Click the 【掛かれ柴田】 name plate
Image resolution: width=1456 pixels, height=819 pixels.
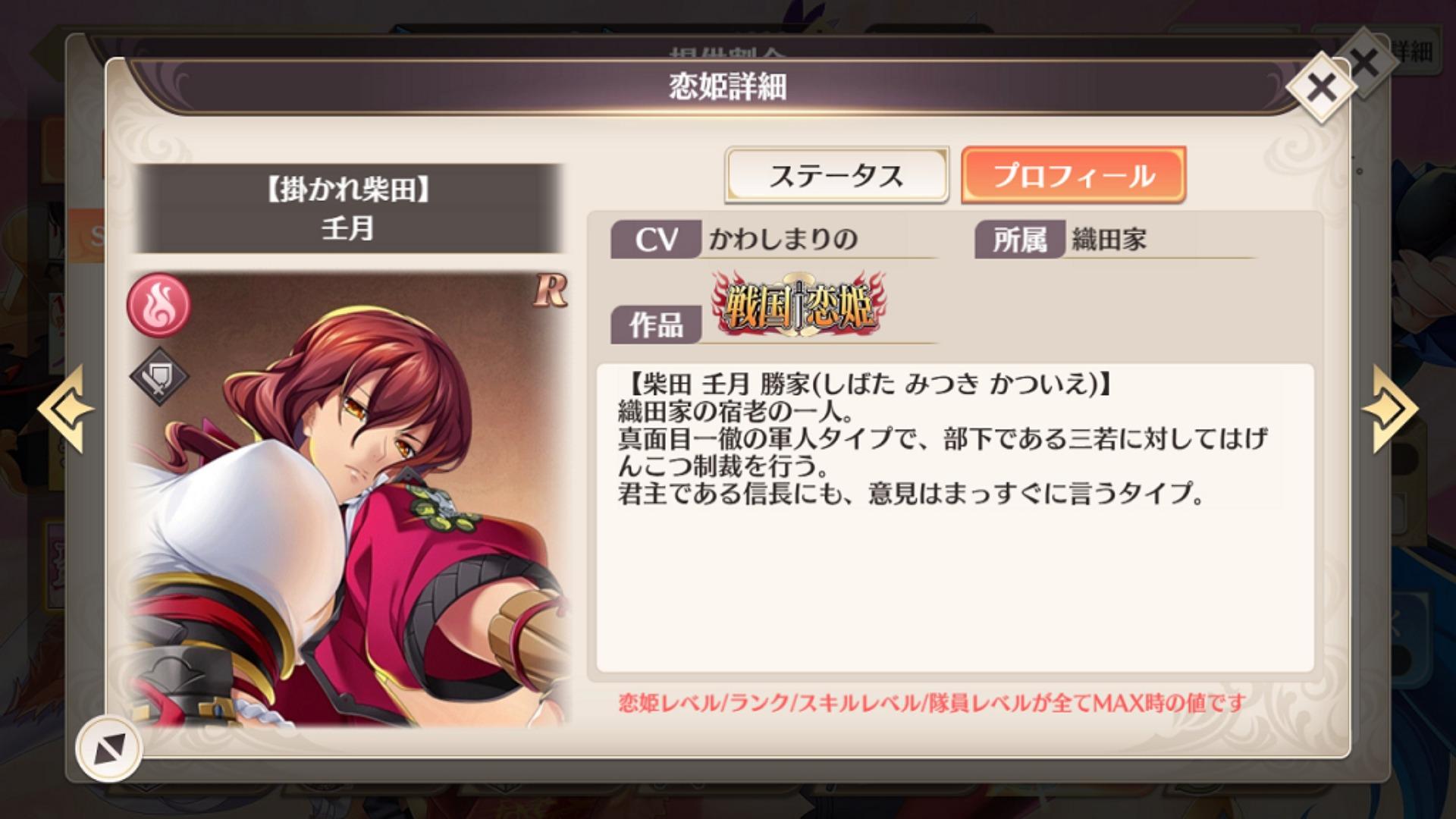pyautogui.click(x=348, y=208)
